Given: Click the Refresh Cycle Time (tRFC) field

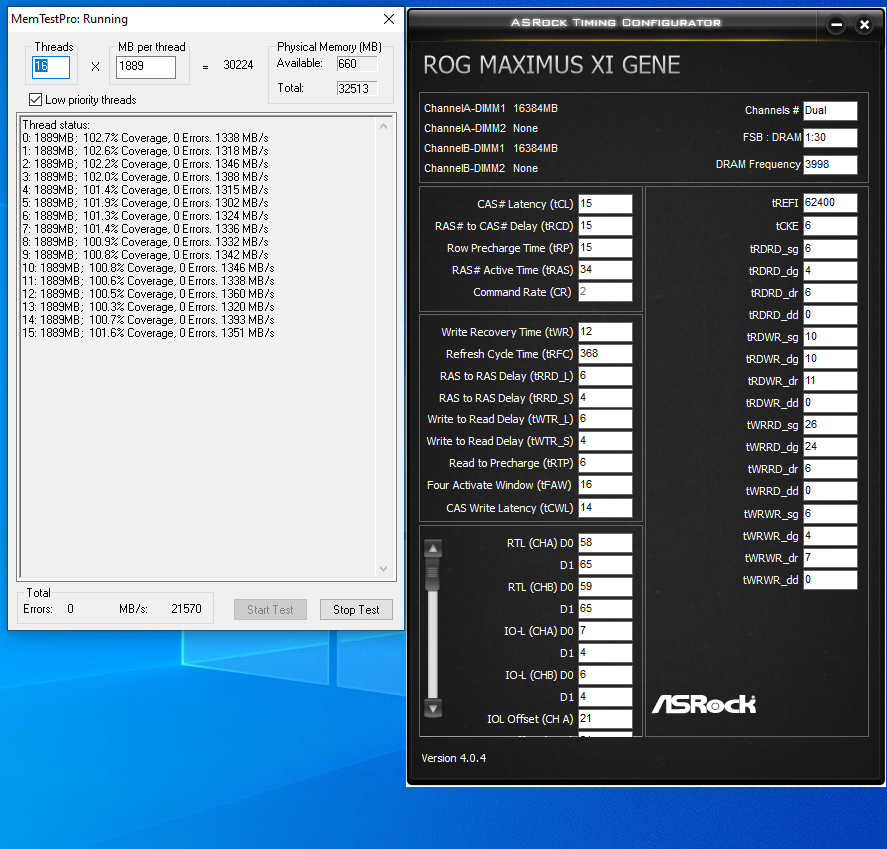Looking at the screenshot, I should coord(605,354).
